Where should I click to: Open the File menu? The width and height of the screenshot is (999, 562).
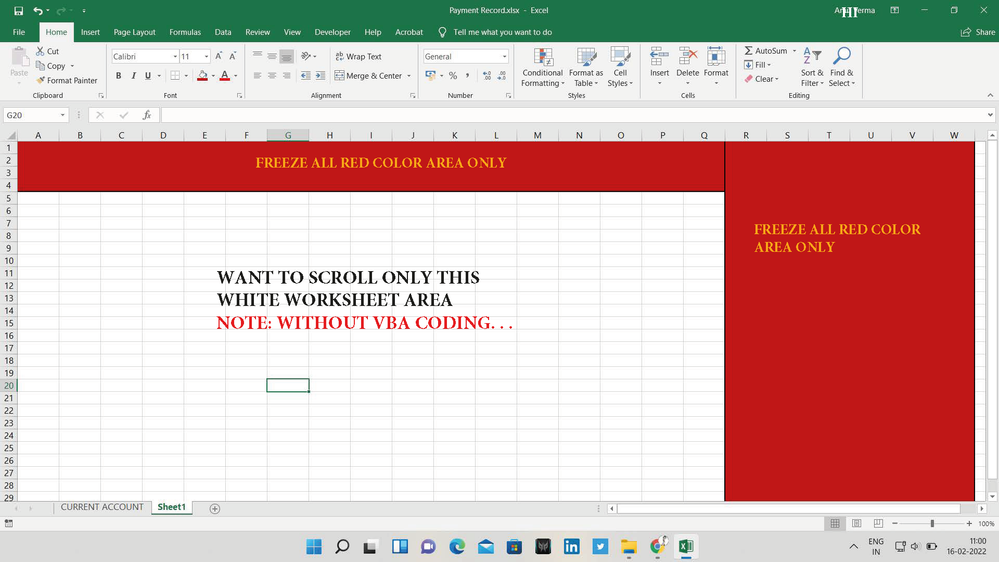pyautogui.click(x=19, y=32)
